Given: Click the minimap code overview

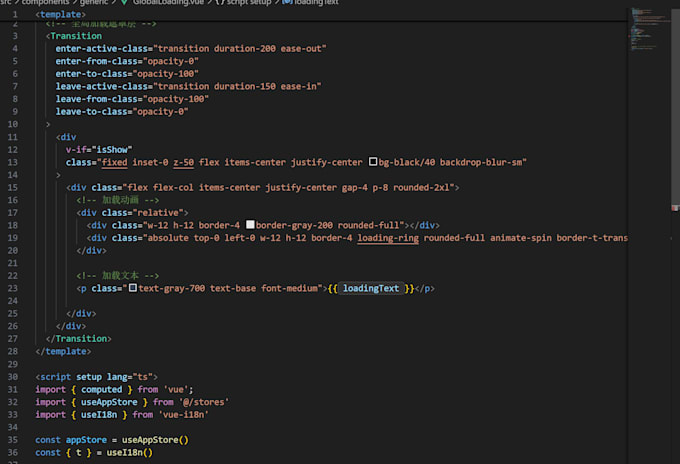Looking at the screenshot, I should [x=649, y=29].
